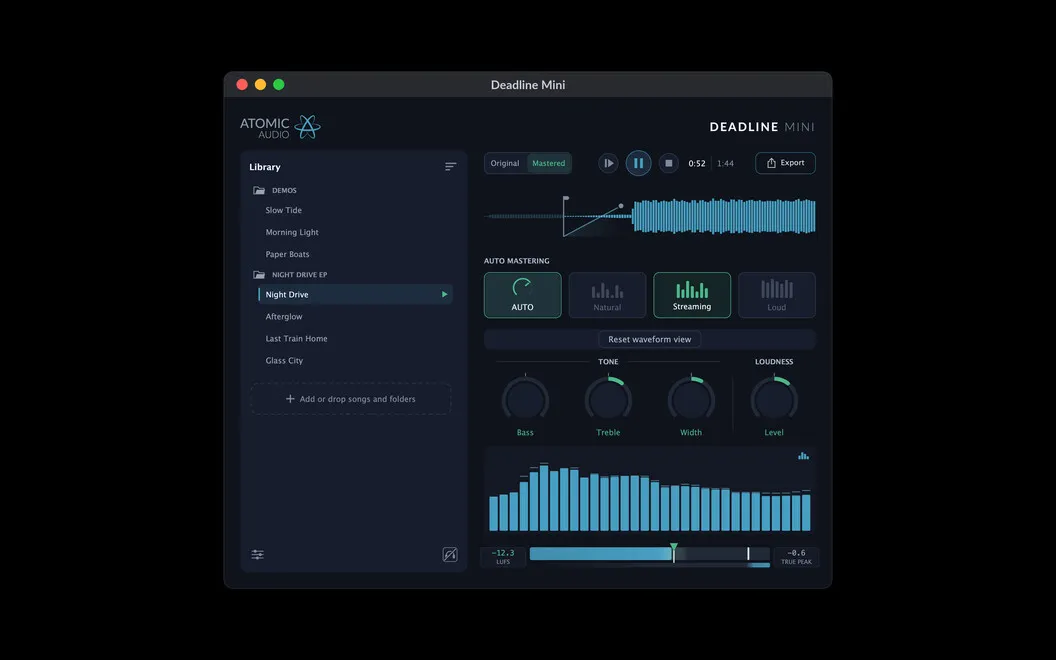
Task: Click Add or drop songs and folders
Action: [x=351, y=399]
